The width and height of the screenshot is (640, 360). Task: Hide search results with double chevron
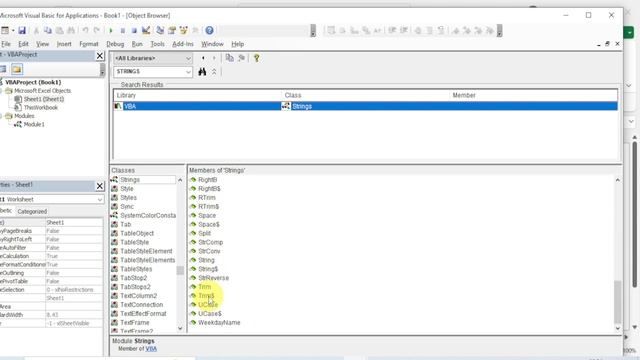214,72
